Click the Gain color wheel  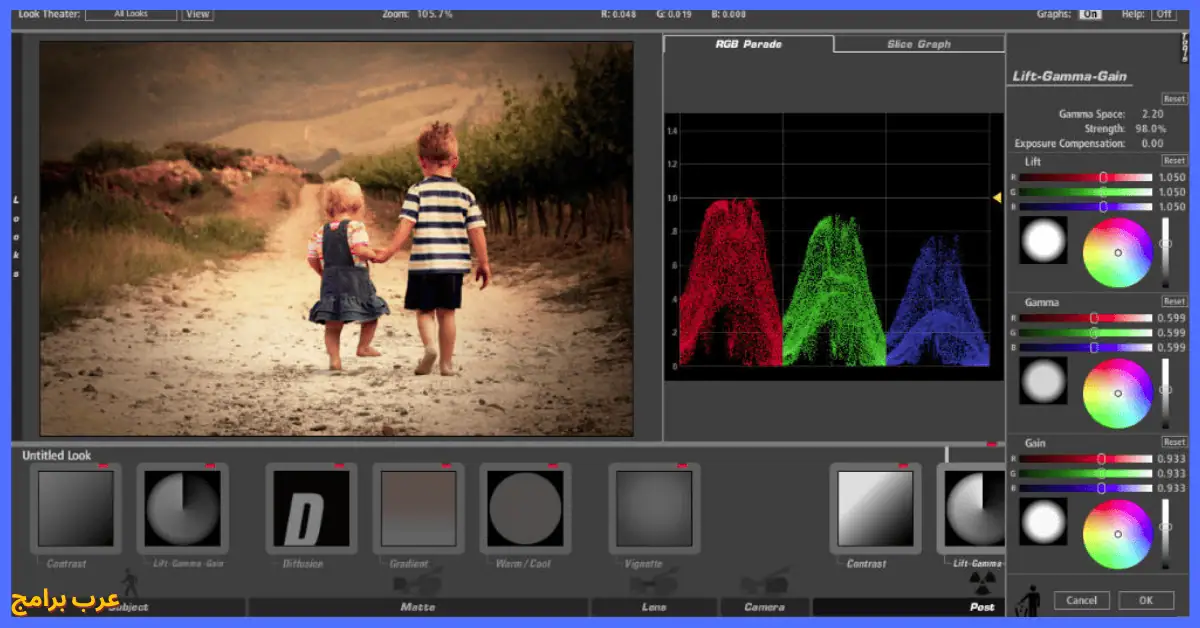[x=1118, y=534]
